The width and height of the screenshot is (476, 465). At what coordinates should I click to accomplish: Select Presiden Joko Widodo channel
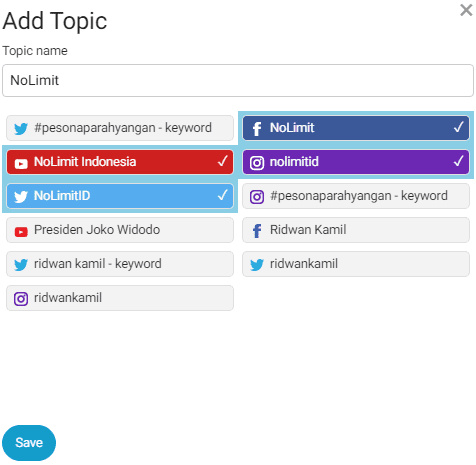(120, 230)
